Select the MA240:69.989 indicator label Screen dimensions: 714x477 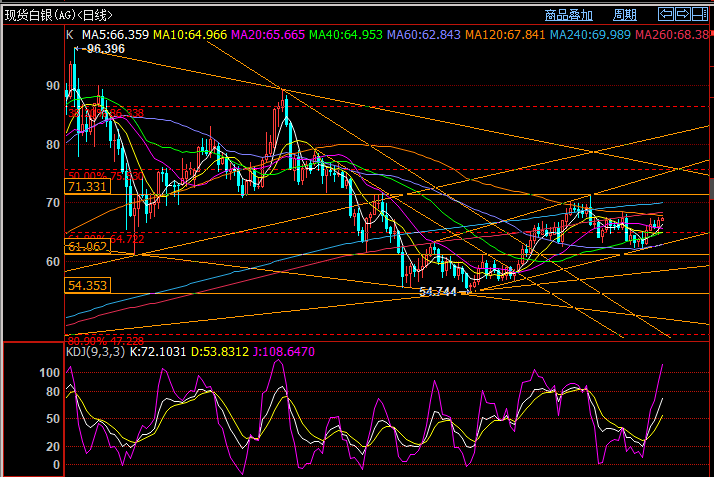590,35
